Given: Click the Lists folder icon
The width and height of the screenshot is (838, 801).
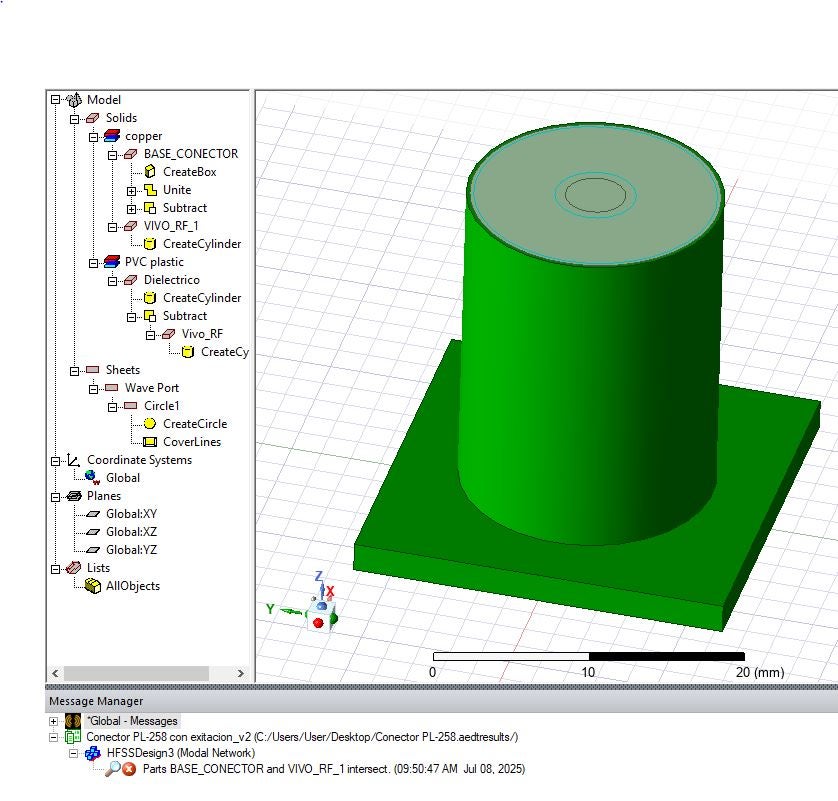Looking at the screenshot, I should click(x=74, y=567).
